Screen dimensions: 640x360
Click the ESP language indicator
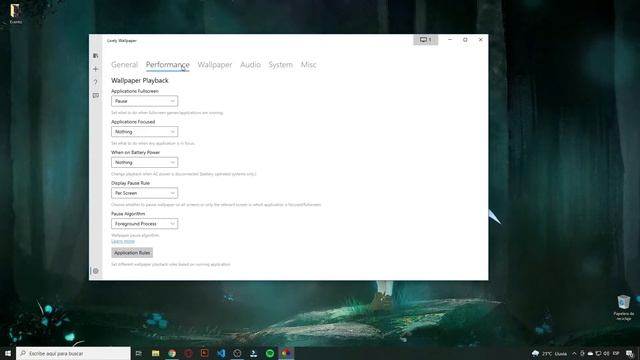point(616,353)
